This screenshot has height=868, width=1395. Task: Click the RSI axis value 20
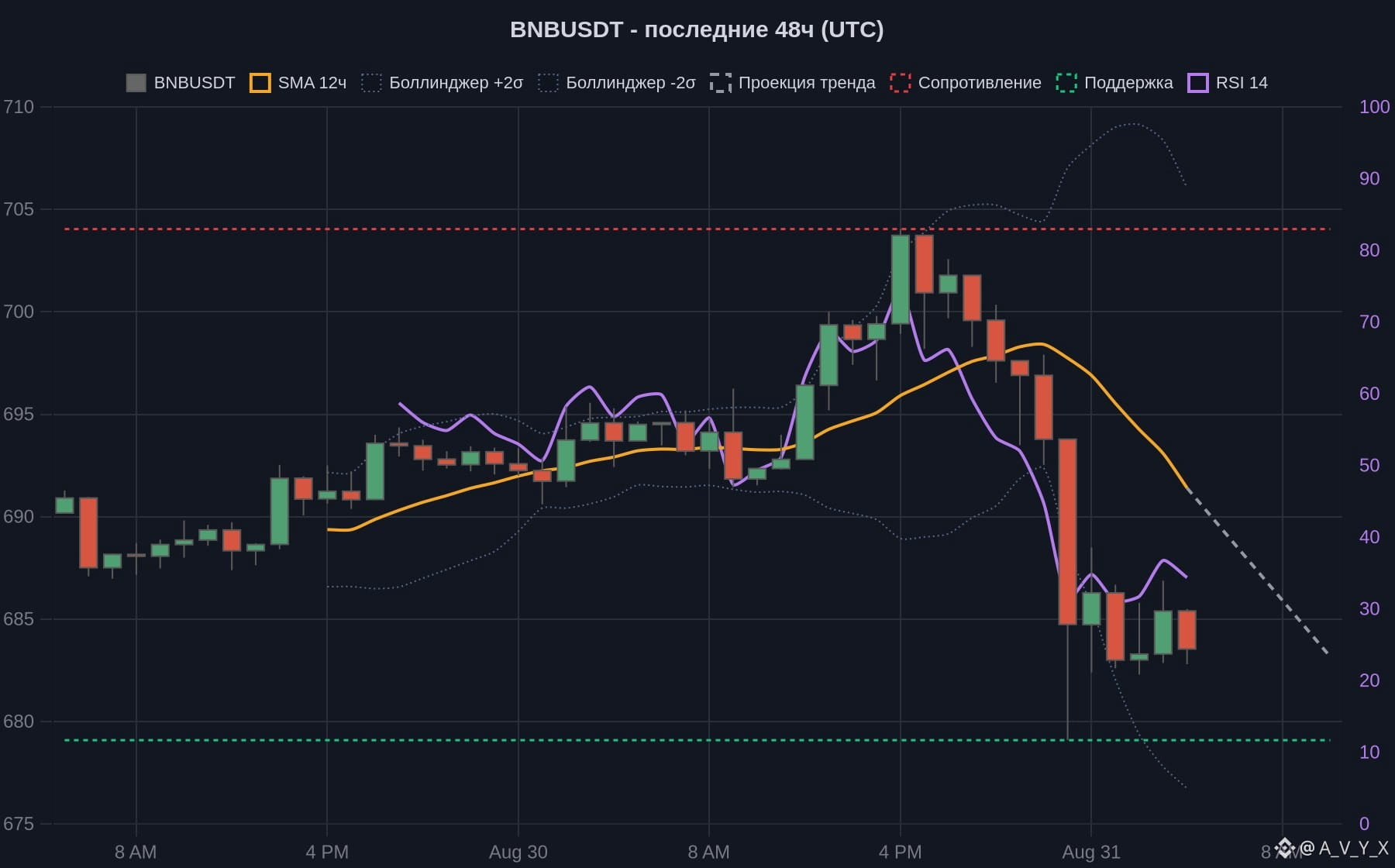coord(1369,680)
